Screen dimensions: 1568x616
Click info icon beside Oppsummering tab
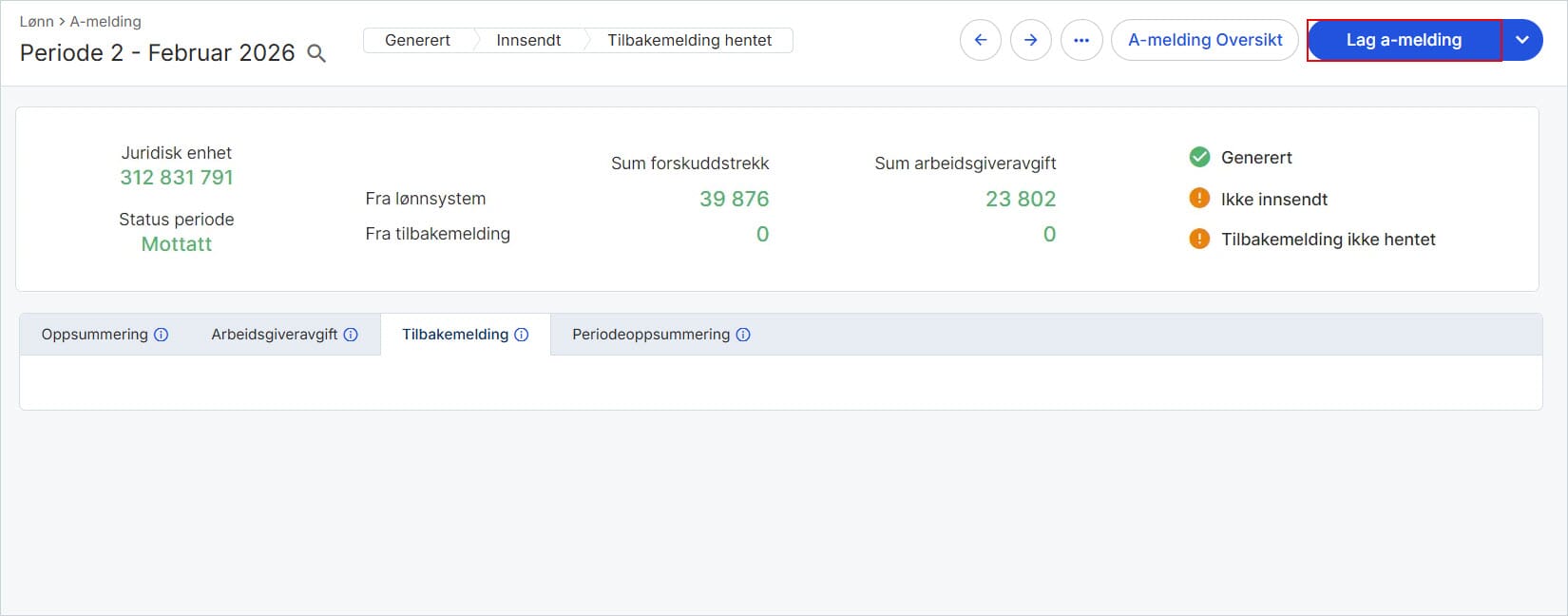coord(162,335)
